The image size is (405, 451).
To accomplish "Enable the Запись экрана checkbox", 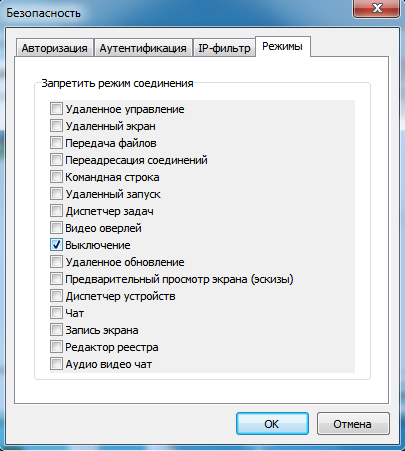I will pyautogui.click(x=56, y=330).
